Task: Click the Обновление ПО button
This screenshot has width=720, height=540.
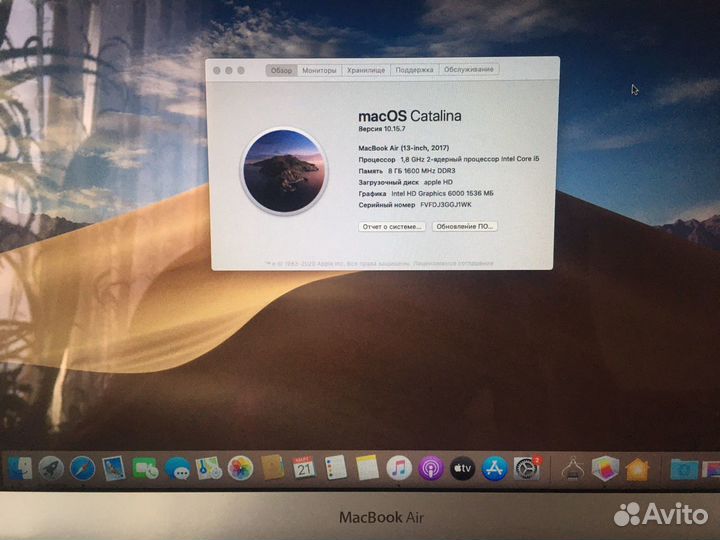Action: (464, 226)
